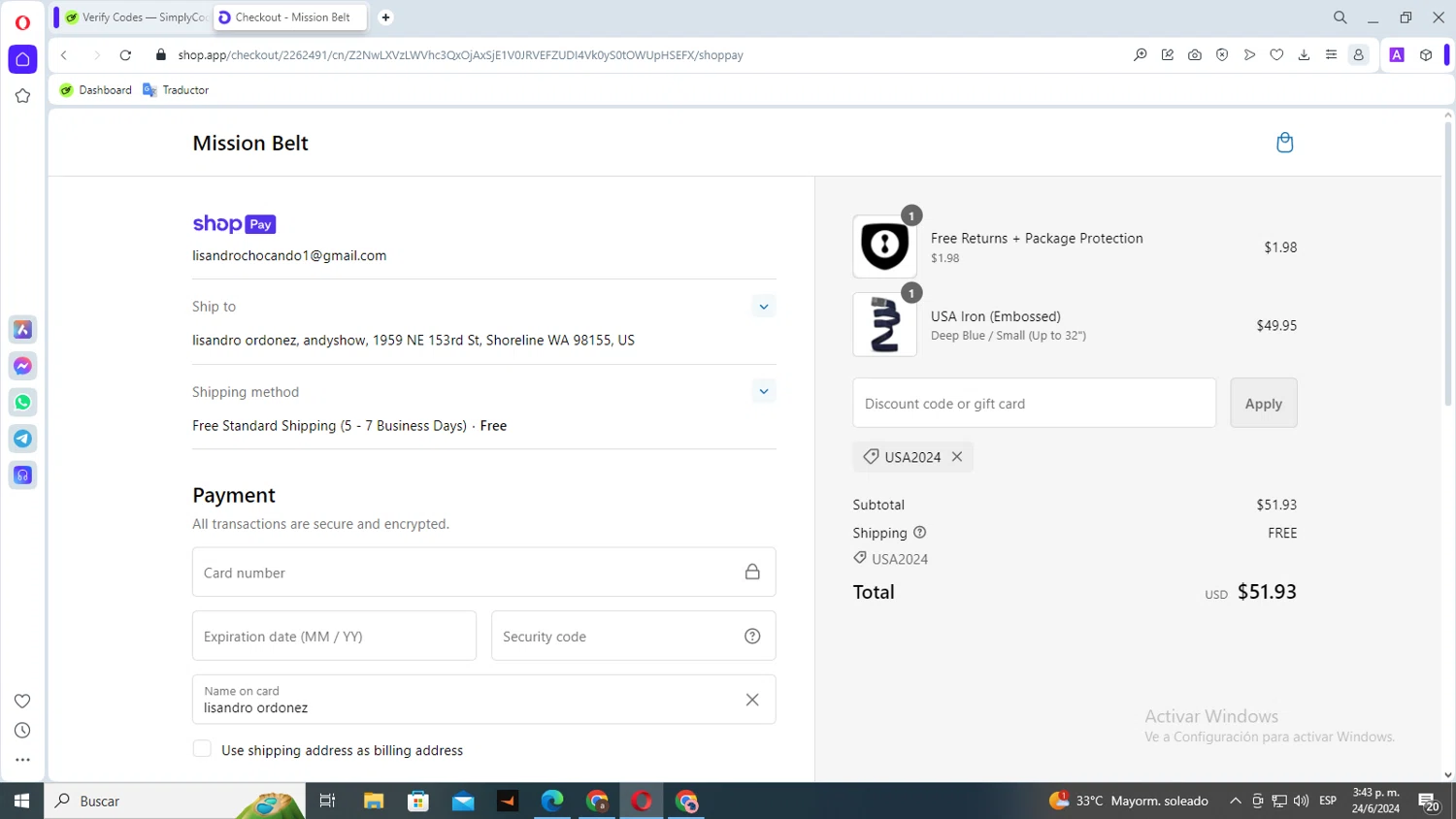The image size is (1456, 819).
Task: Click the Discount code or gift card field
Action: coord(1034,404)
